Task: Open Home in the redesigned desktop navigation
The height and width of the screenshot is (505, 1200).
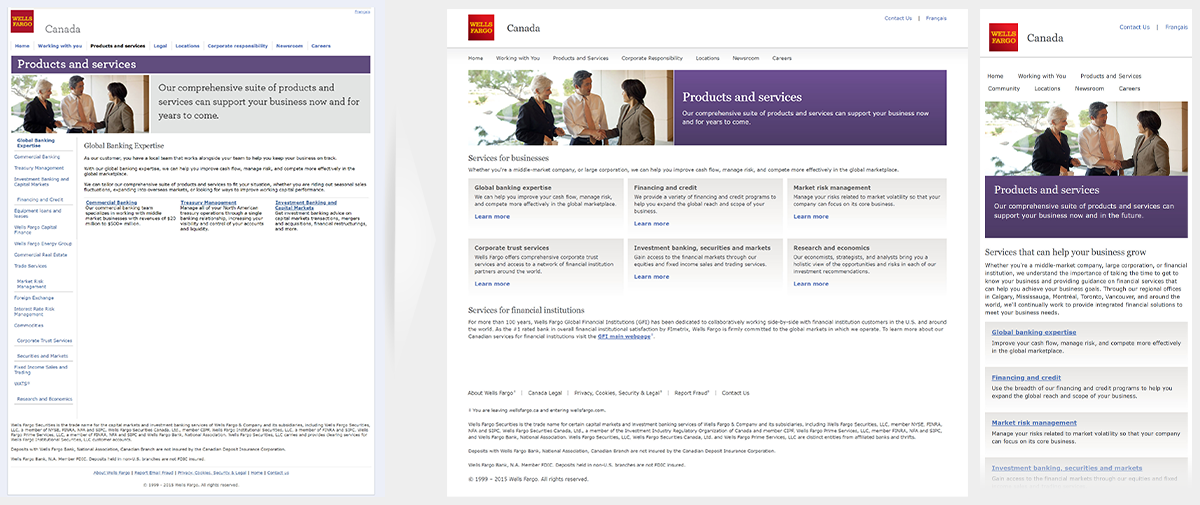Action: [476, 58]
